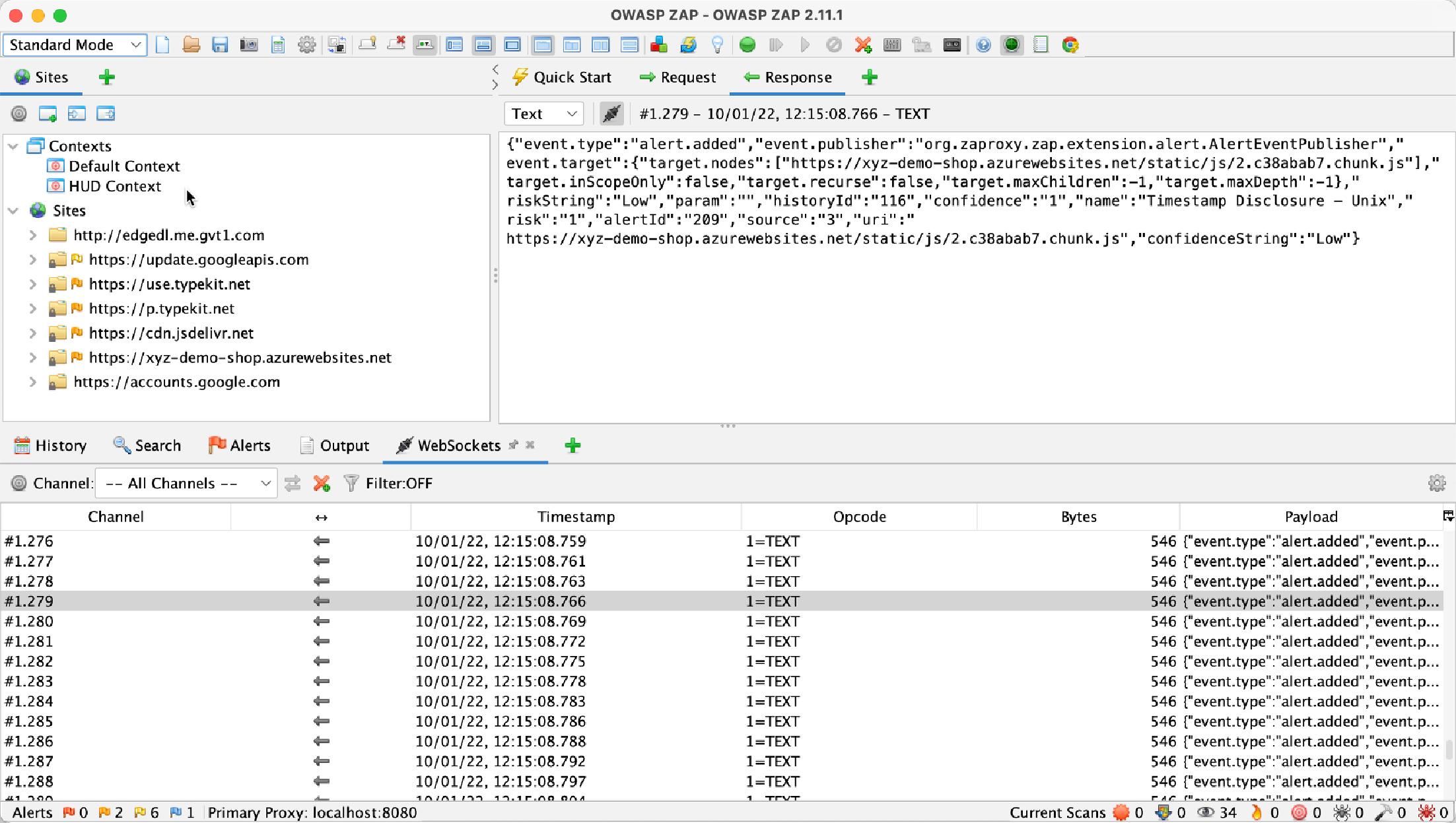Image resolution: width=1456 pixels, height=823 pixels.
Task: Open Options gear icon in top toolbar
Action: (306, 45)
